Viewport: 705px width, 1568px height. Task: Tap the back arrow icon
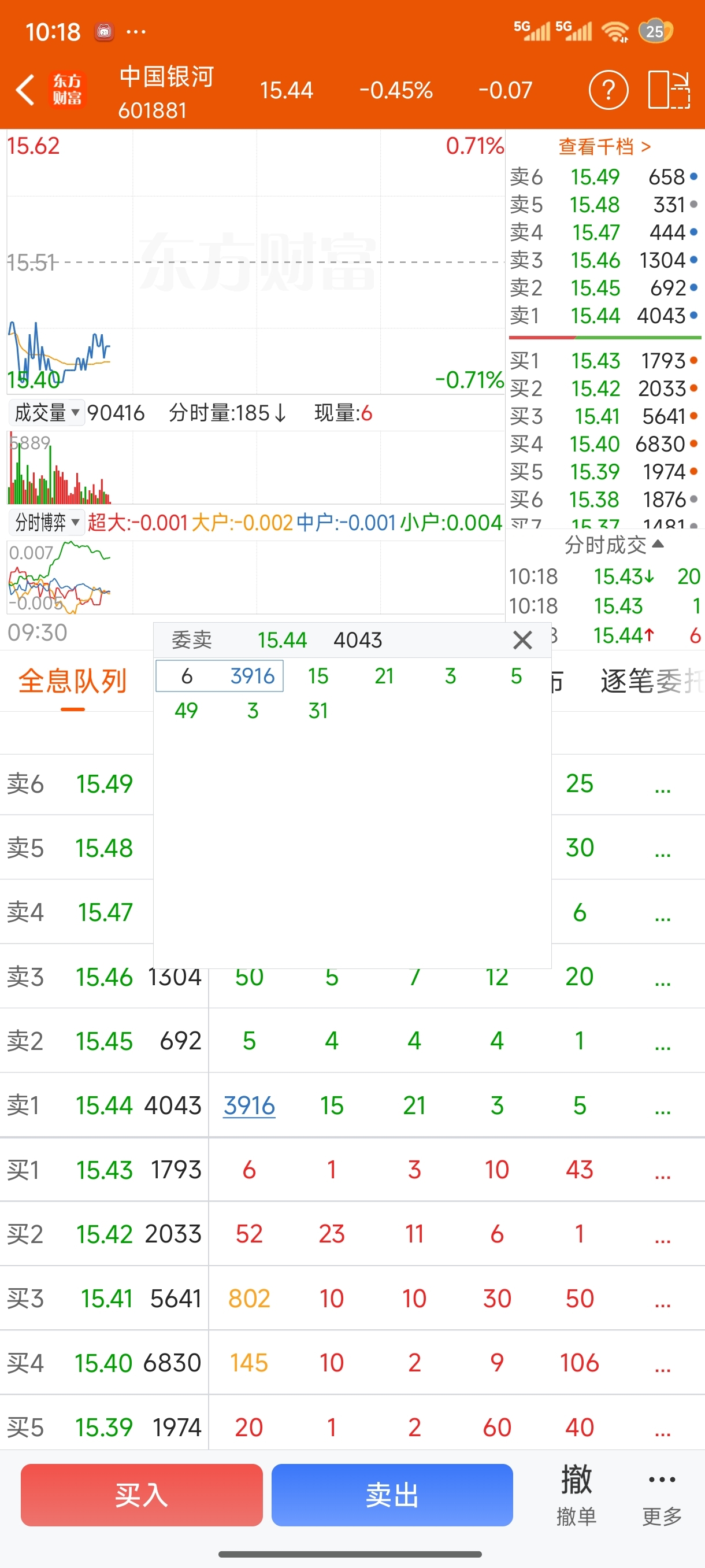coord(25,91)
